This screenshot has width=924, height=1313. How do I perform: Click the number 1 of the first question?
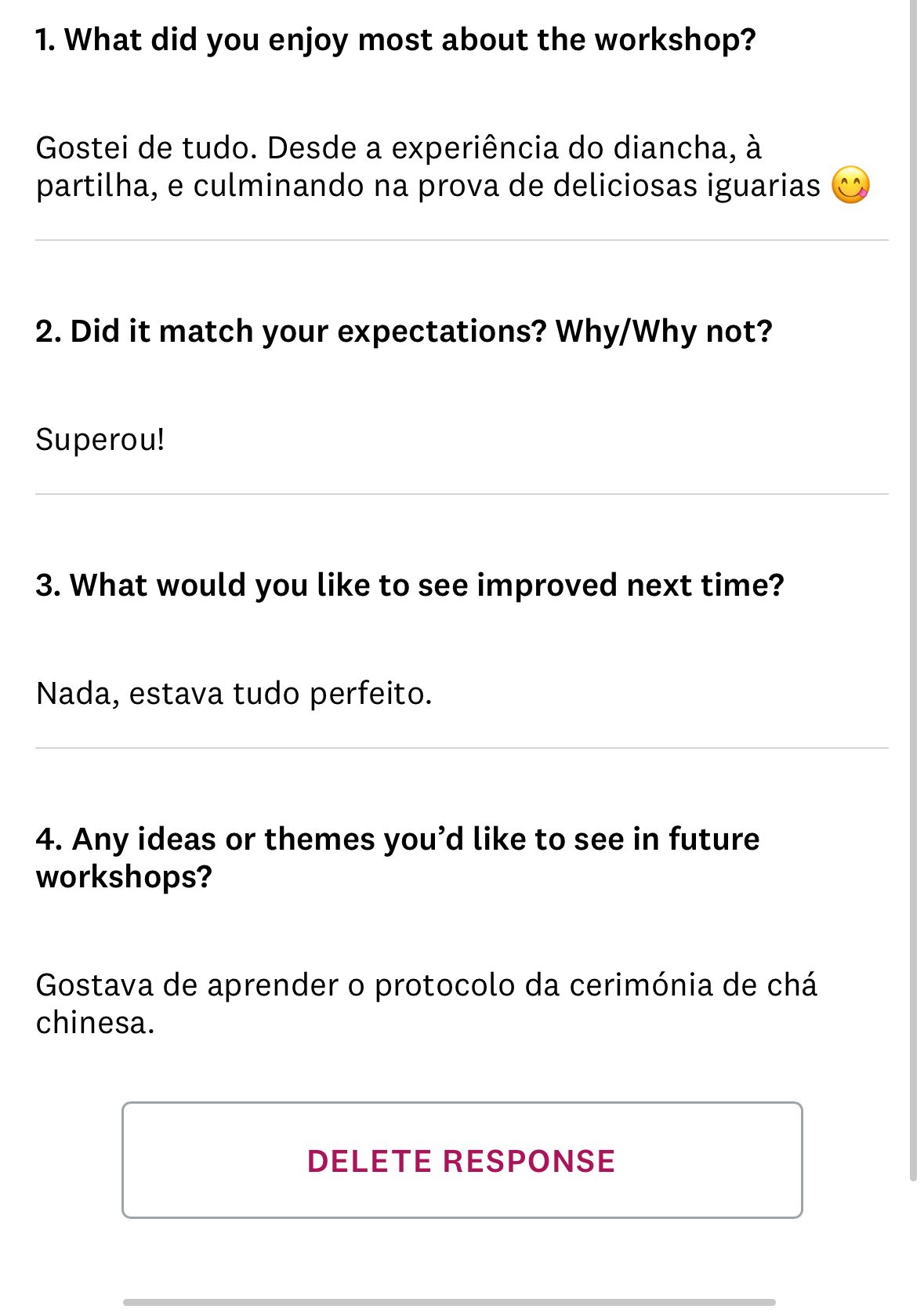(x=42, y=37)
